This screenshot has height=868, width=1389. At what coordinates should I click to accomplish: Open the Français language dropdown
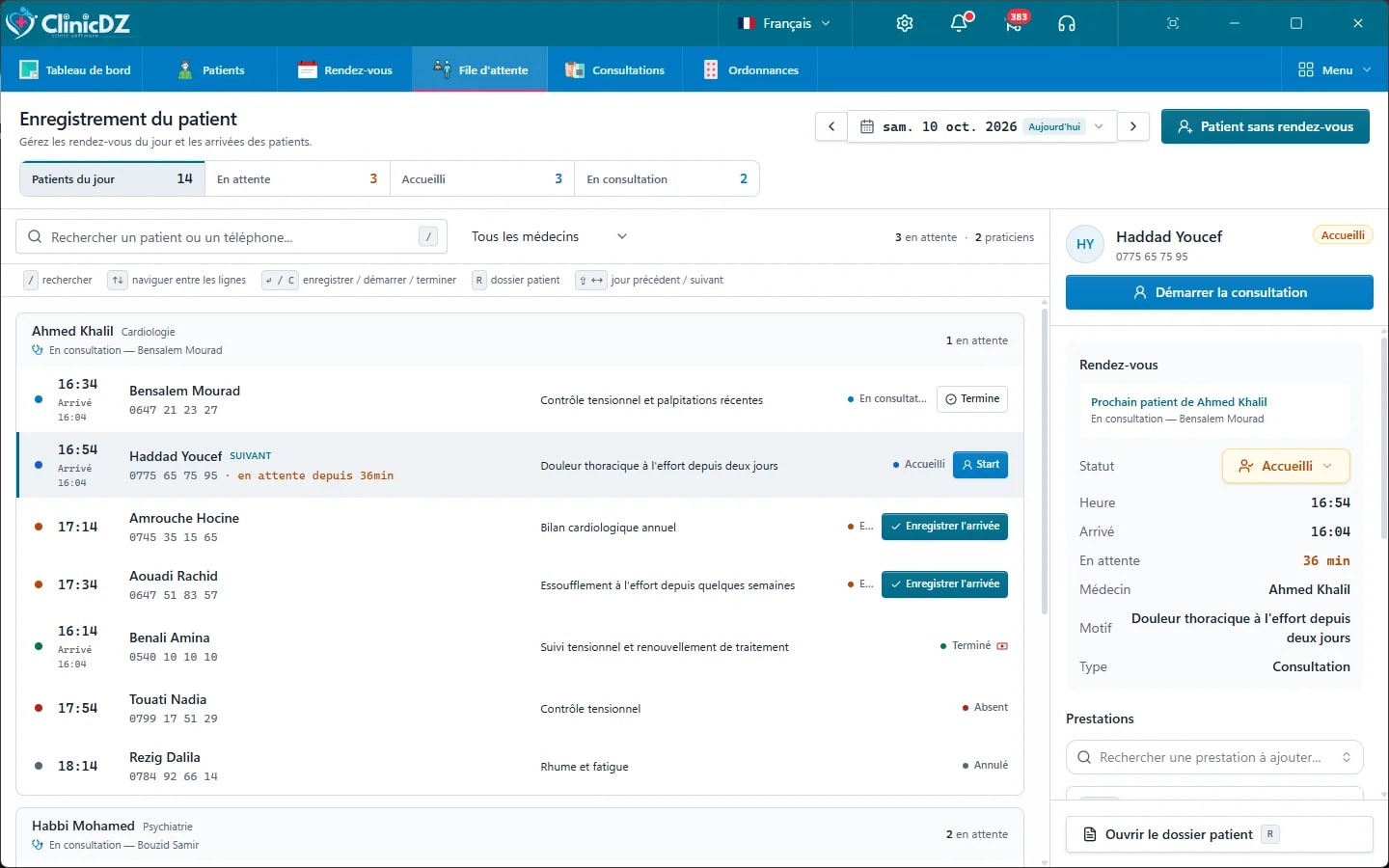784,23
